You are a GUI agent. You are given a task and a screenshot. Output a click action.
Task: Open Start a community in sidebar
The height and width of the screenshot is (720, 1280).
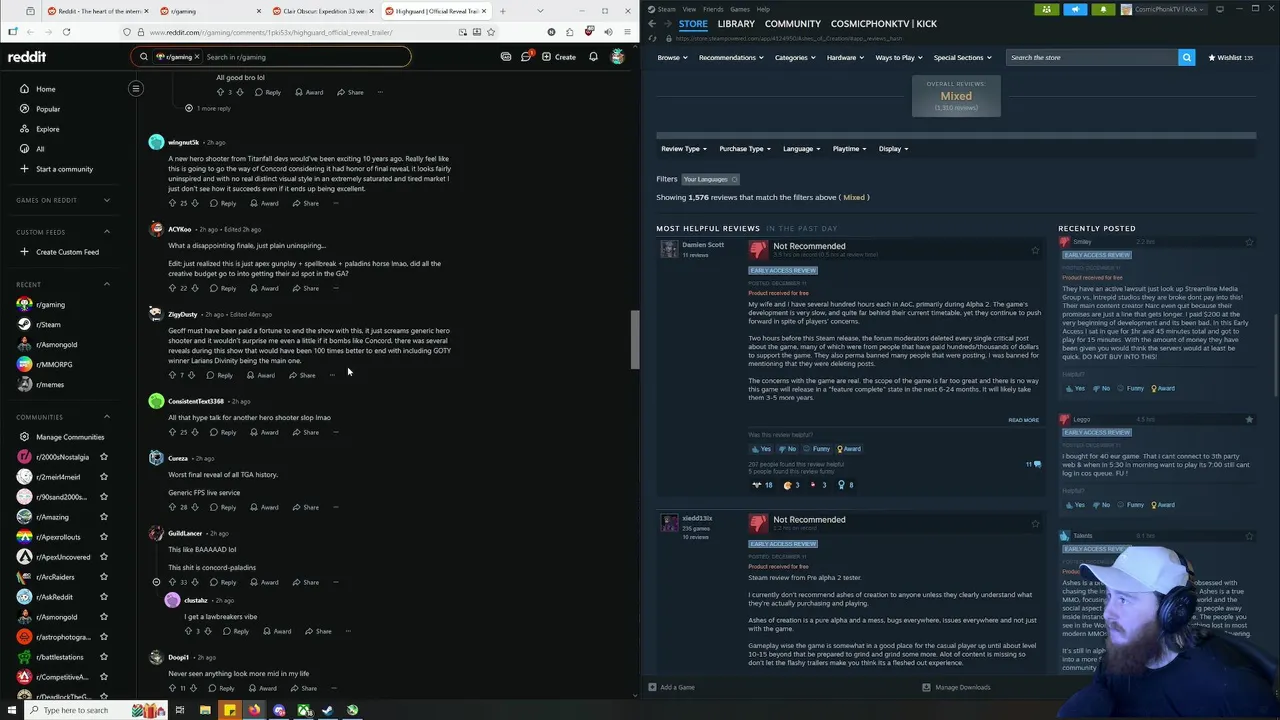pos(64,169)
